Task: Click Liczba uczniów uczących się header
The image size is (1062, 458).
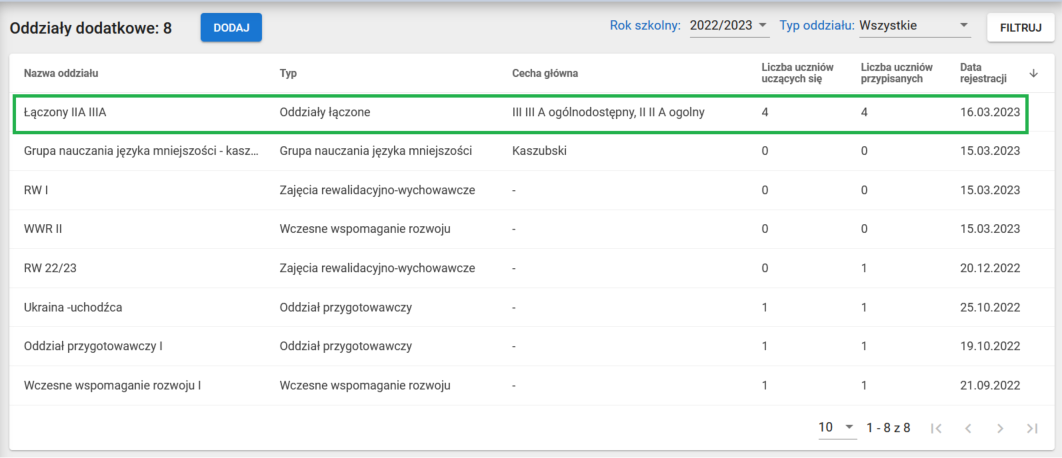Action: pos(793,73)
